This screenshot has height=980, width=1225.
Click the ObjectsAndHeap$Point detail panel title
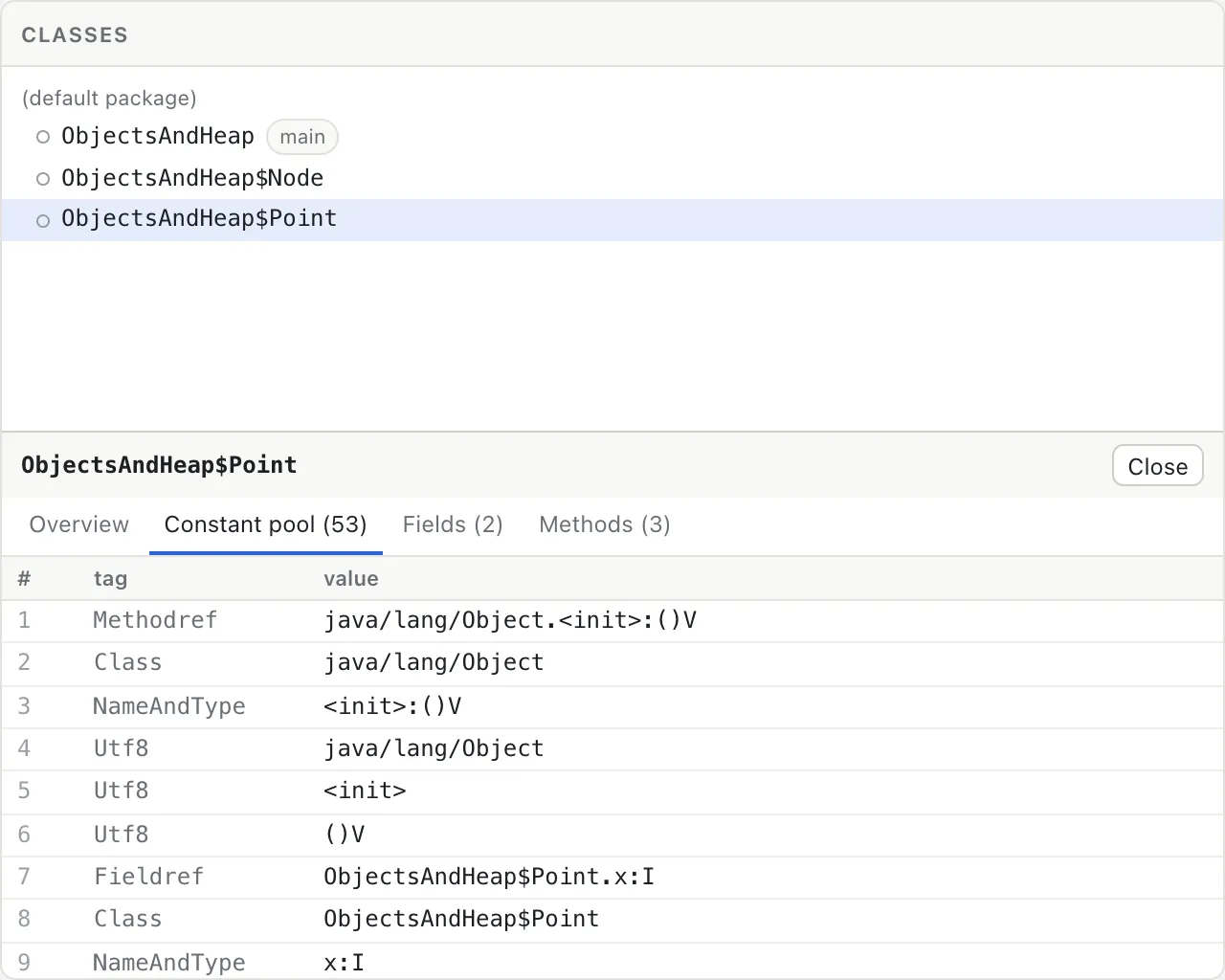pos(159,465)
